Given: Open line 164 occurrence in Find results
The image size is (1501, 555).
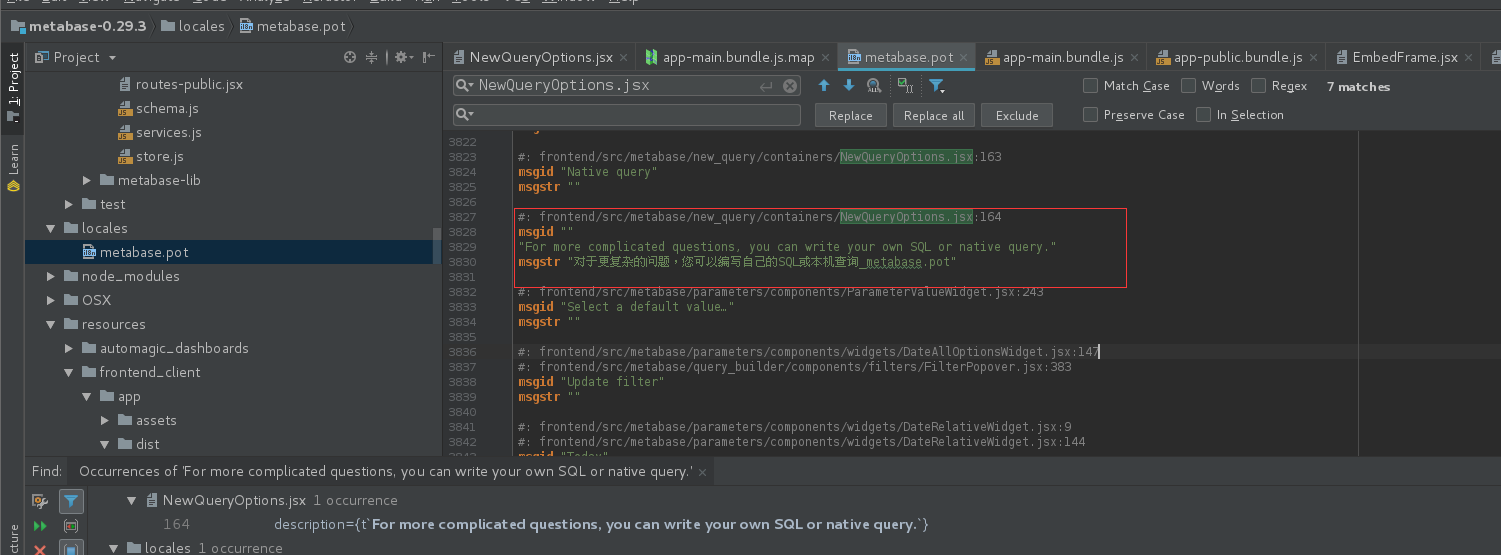Looking at the screenshot, I should click(548, 524).
